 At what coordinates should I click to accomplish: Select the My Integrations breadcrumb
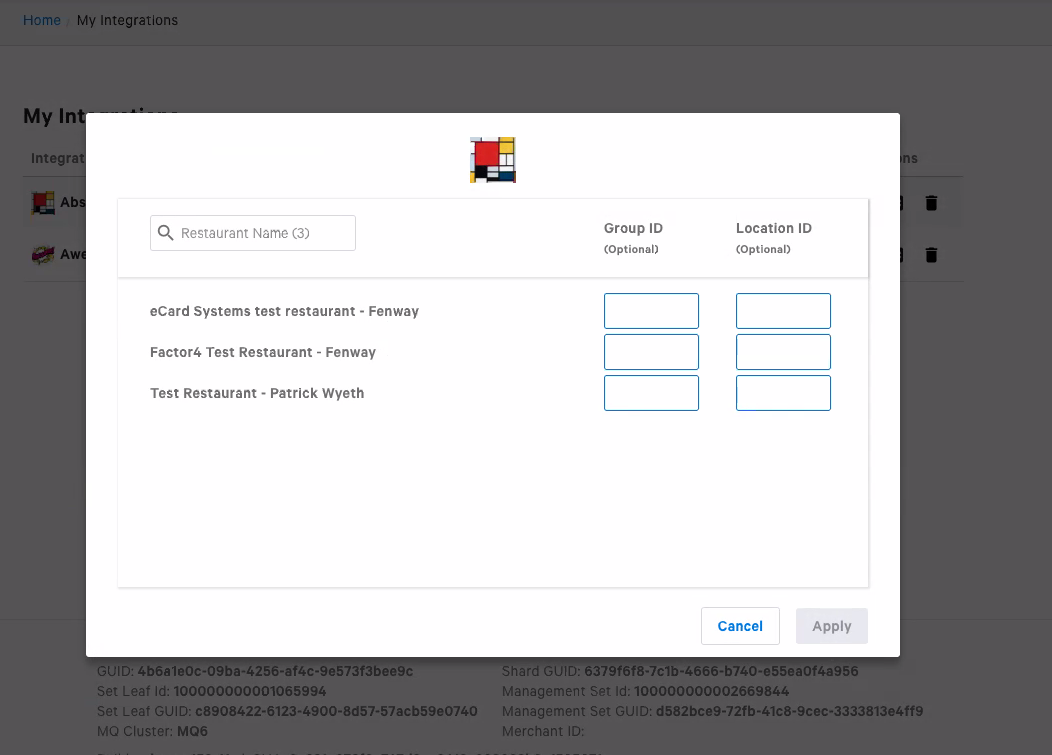(127, 19)
